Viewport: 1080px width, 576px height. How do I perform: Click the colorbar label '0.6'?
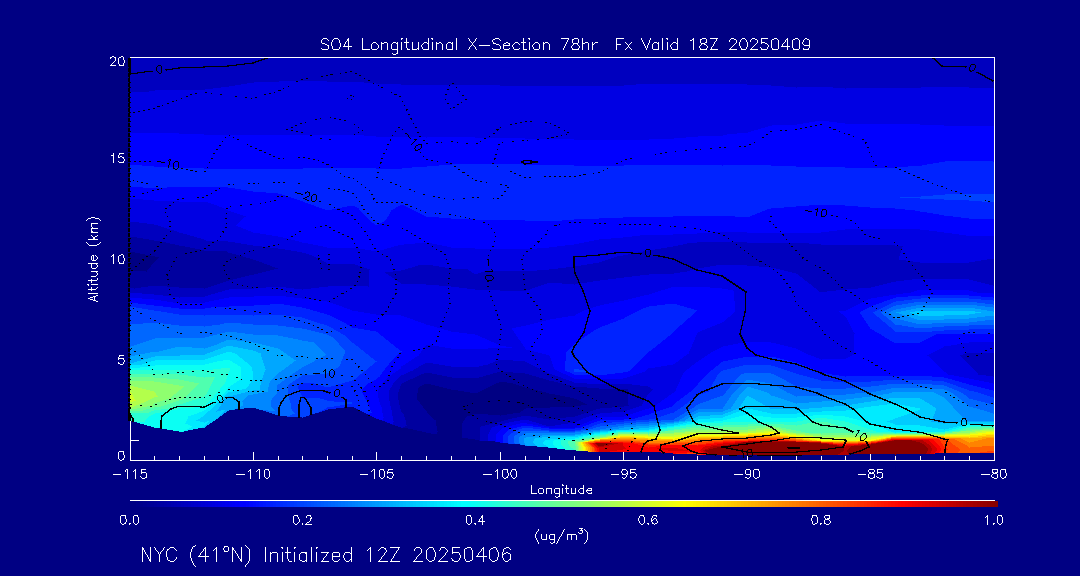click(x=649, y=520)
